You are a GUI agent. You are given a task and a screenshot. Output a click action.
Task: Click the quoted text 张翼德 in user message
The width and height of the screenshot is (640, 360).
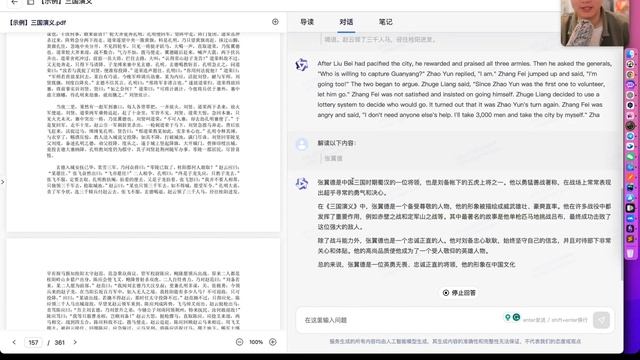point(333,158)
